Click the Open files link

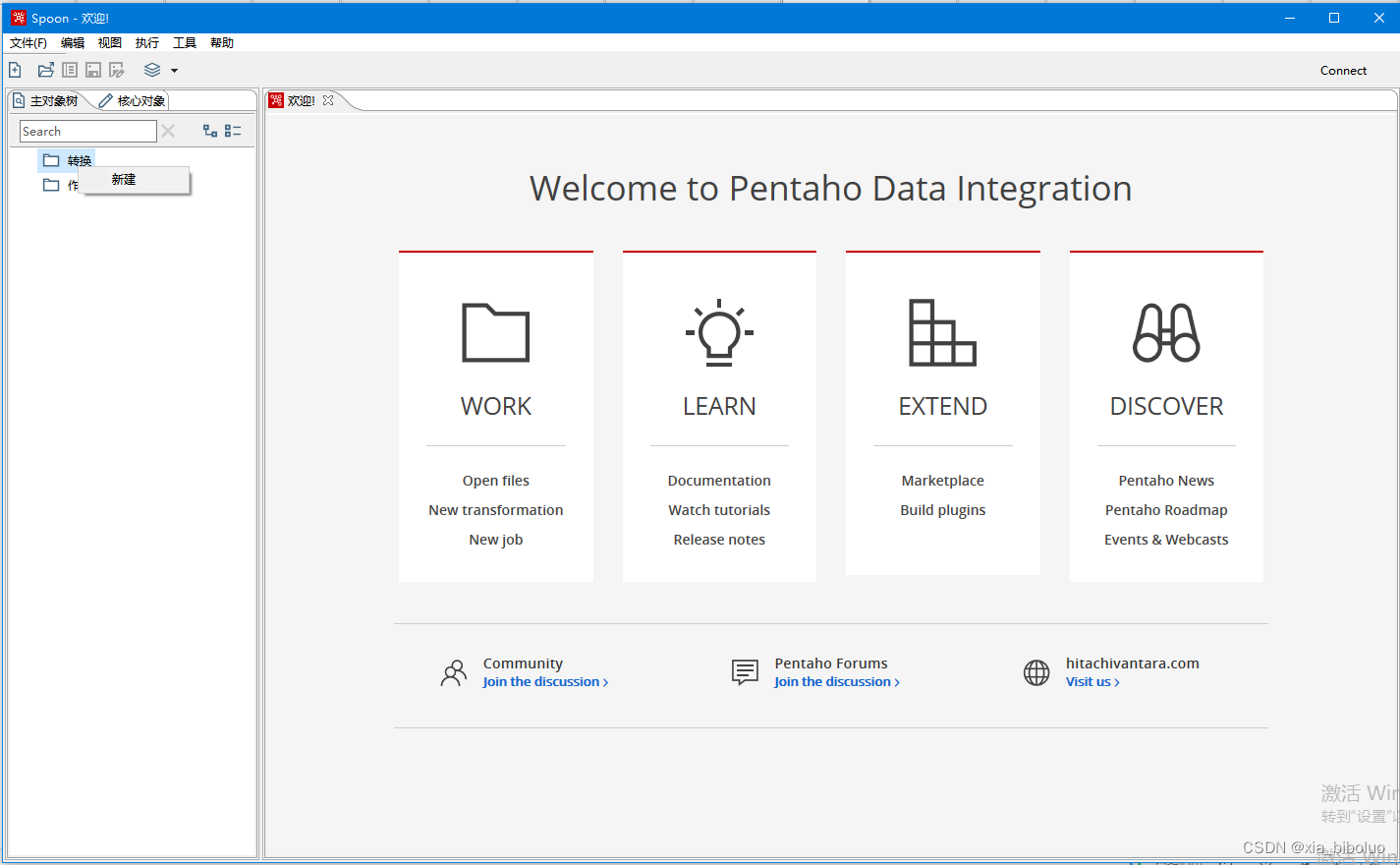point(496,481)
